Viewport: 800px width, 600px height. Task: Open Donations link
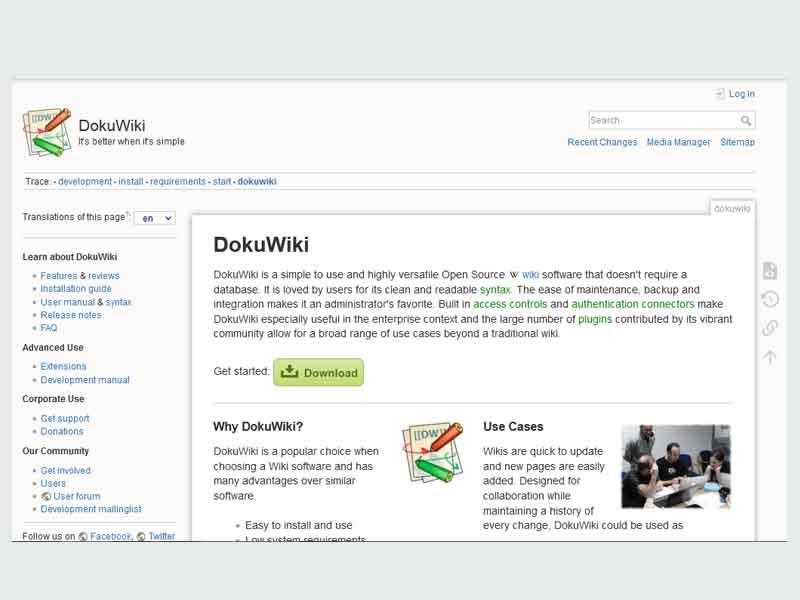[62, 431]
